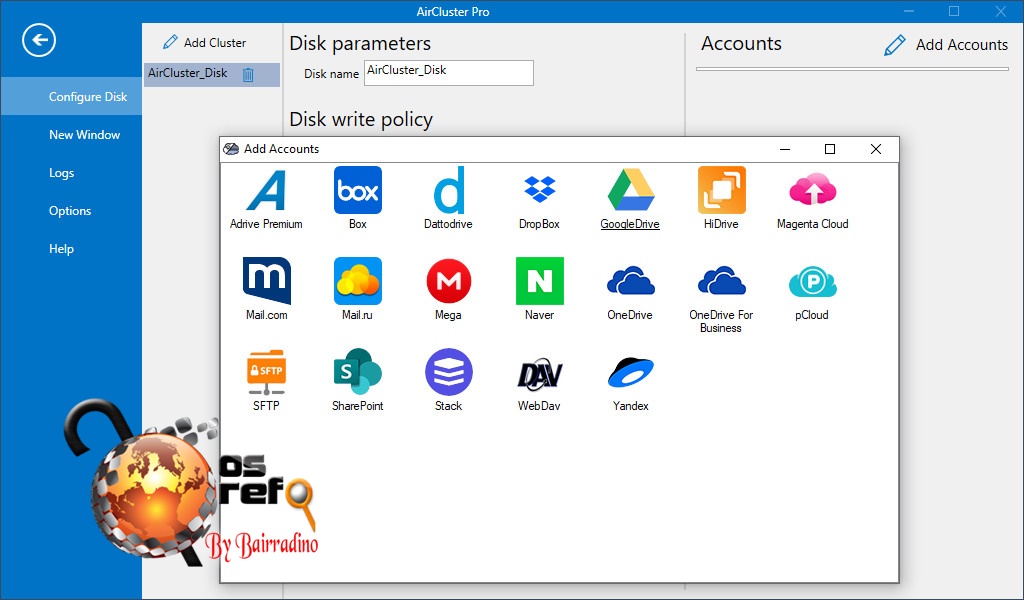1024x600 pixels.
Task: Choose the Stack provider icon
Action: 449,371
